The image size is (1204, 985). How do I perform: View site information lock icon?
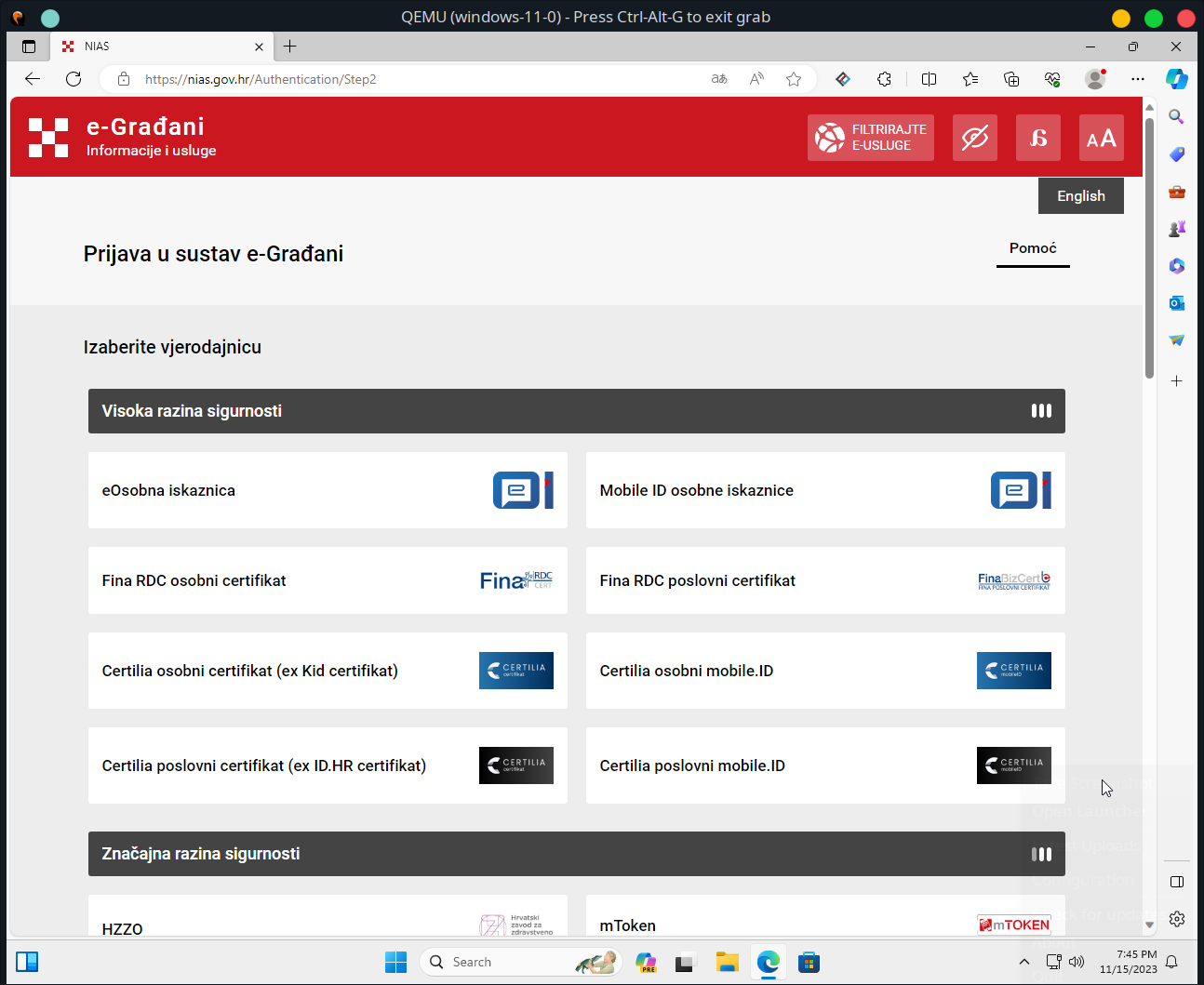[124, 79]
